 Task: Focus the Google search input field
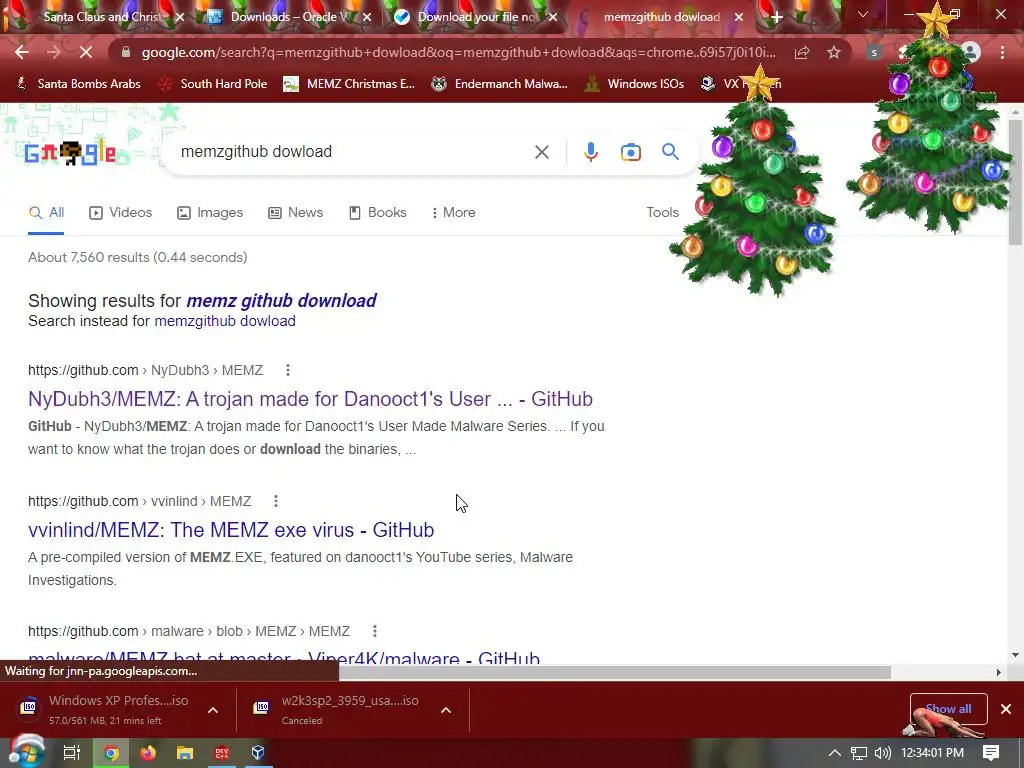pos(353,152)
